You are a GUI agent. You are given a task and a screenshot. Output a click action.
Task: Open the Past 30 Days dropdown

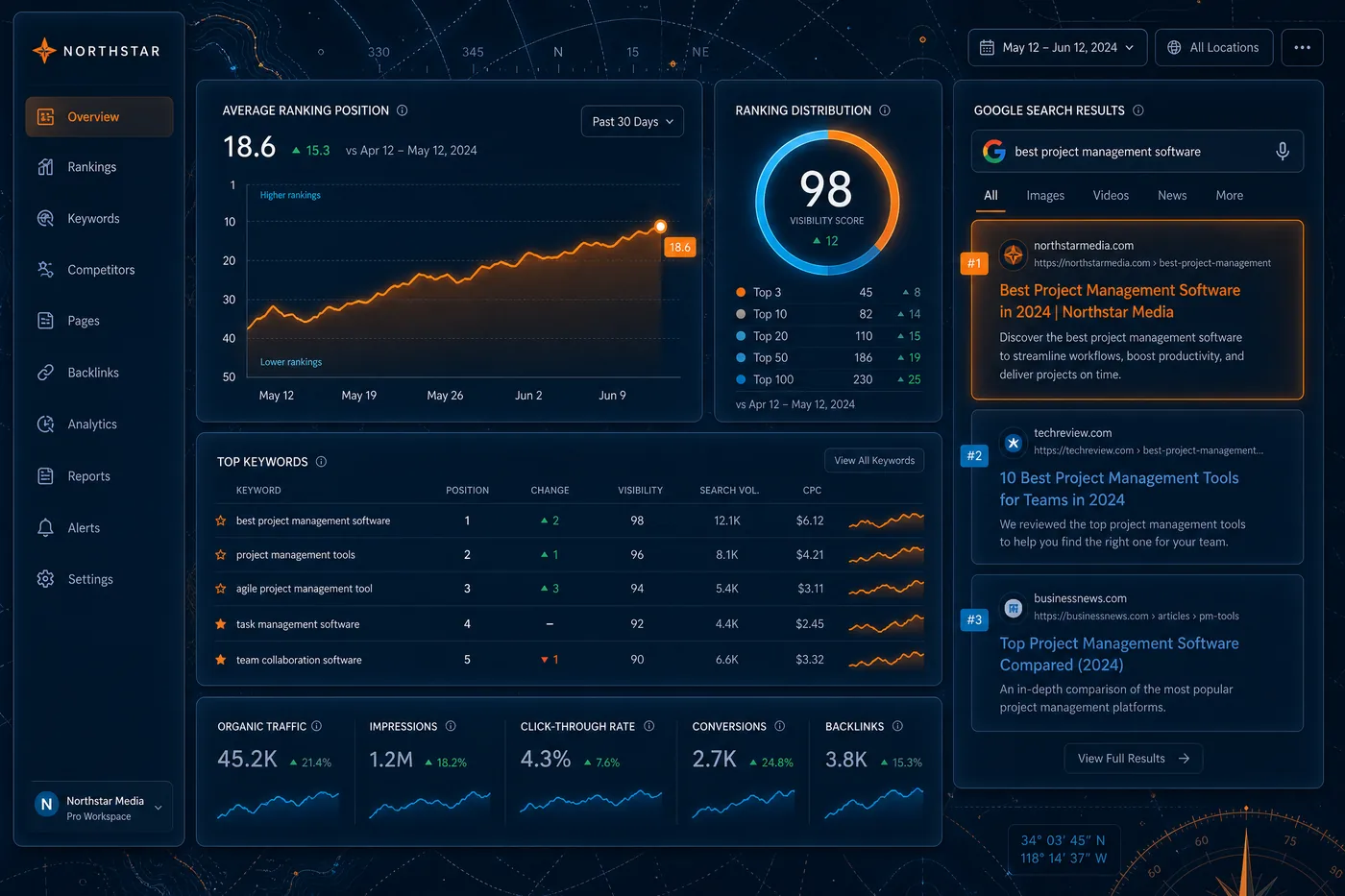(632, 122)
